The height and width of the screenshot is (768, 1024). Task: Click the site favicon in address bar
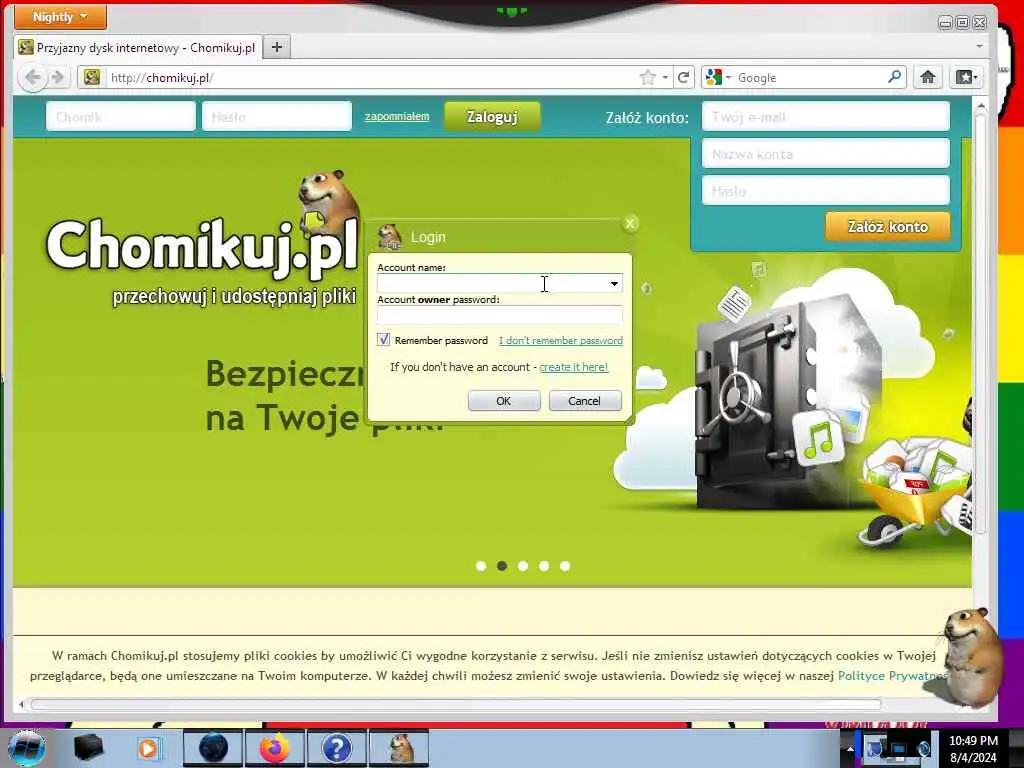point(92,77)
